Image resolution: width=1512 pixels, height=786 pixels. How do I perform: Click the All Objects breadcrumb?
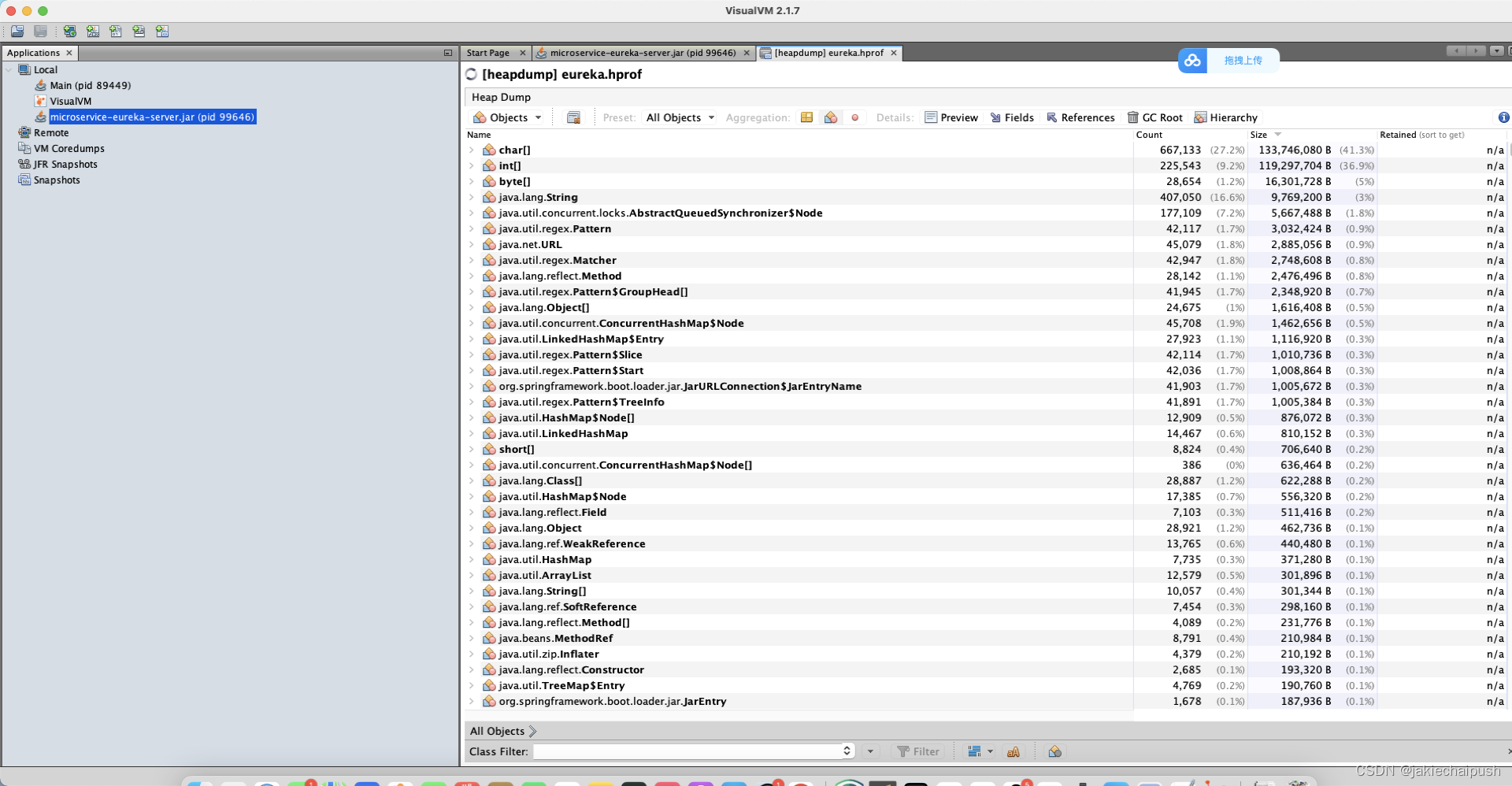point(497,731)
